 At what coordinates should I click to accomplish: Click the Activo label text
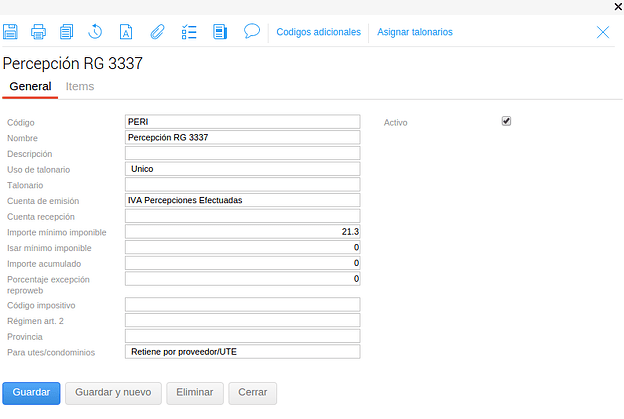pos(396,123)
